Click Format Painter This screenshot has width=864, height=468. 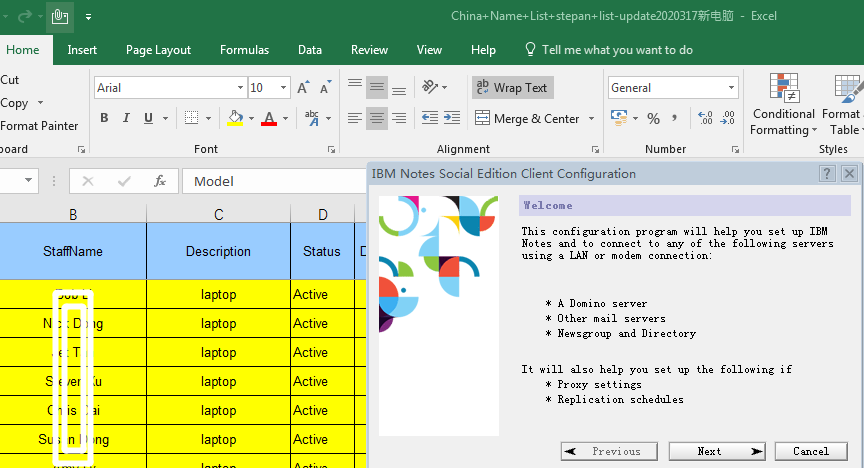(x=39, y=126)
